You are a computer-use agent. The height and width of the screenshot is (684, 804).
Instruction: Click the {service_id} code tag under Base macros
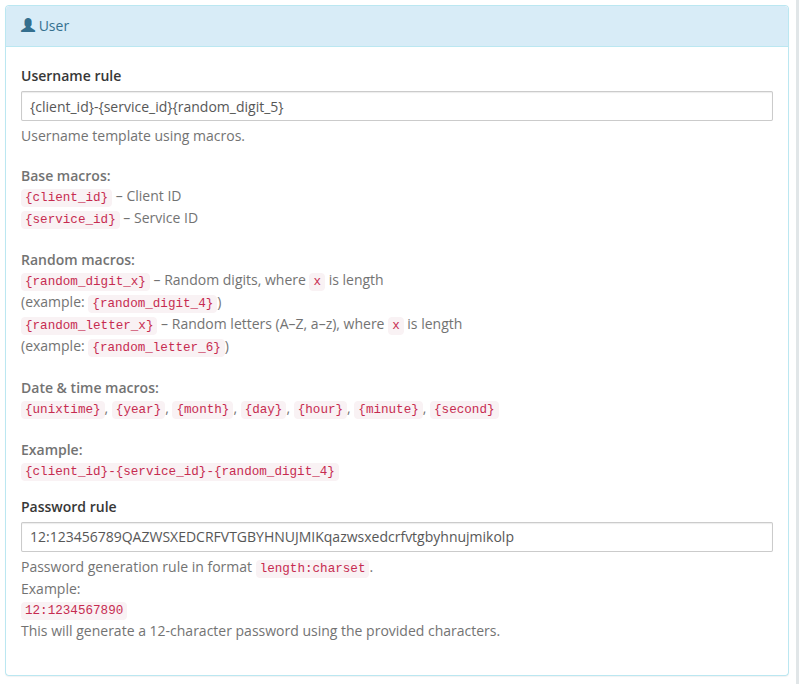[x=70, y=219]
